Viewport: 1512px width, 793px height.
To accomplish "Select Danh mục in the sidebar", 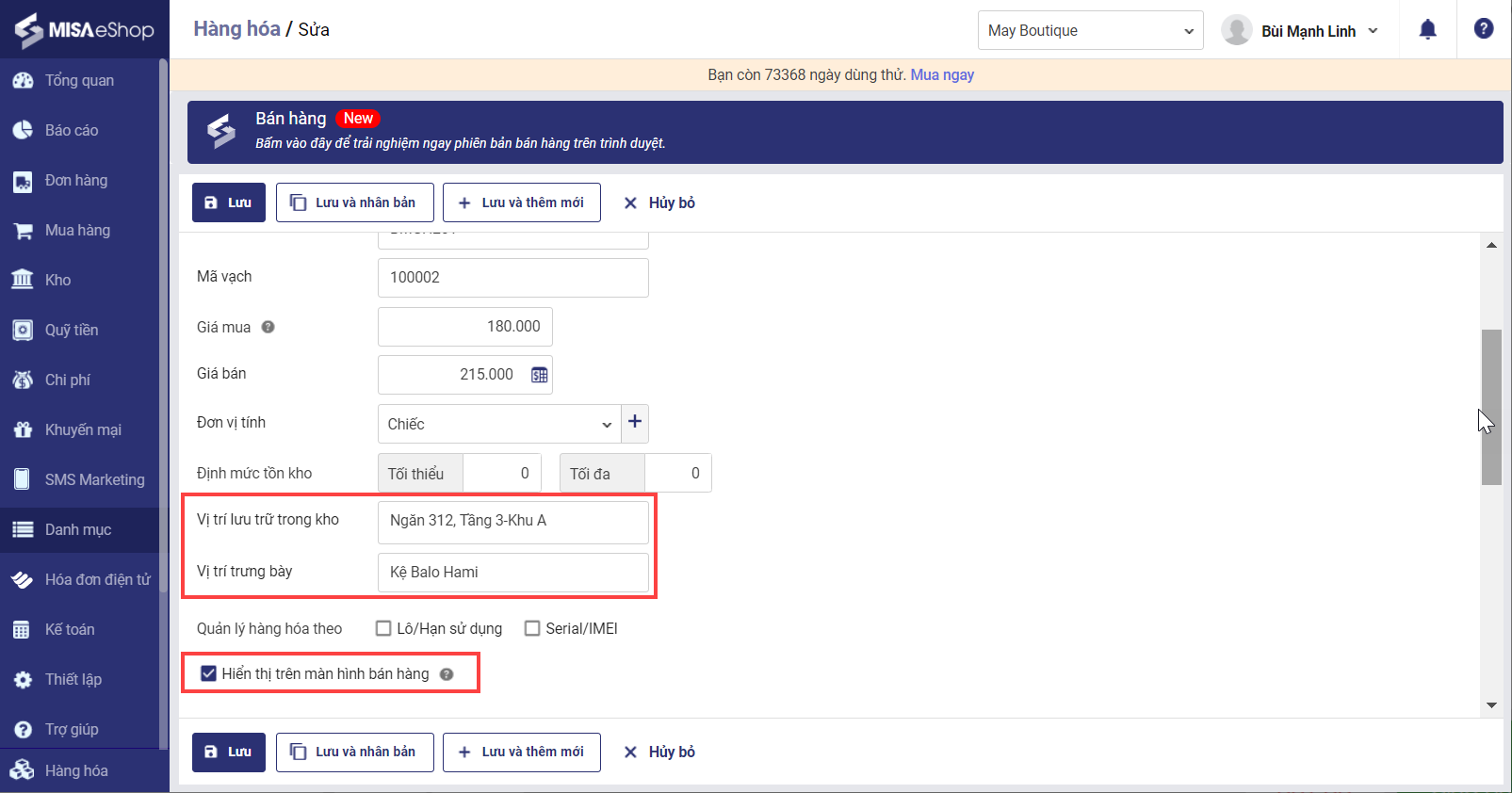I will 79,529.
